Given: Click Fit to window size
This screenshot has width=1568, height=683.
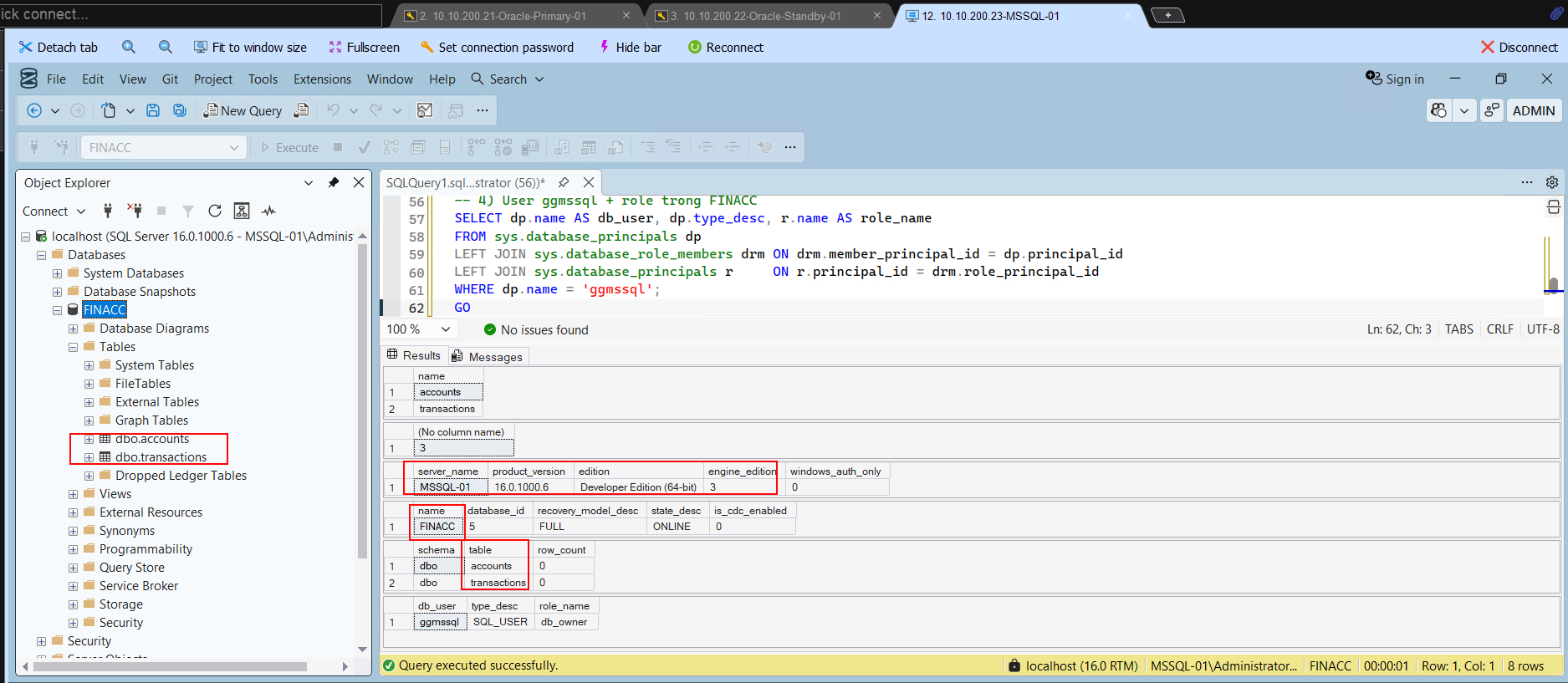Looking at the screenshot, I should tap(250, 47).
